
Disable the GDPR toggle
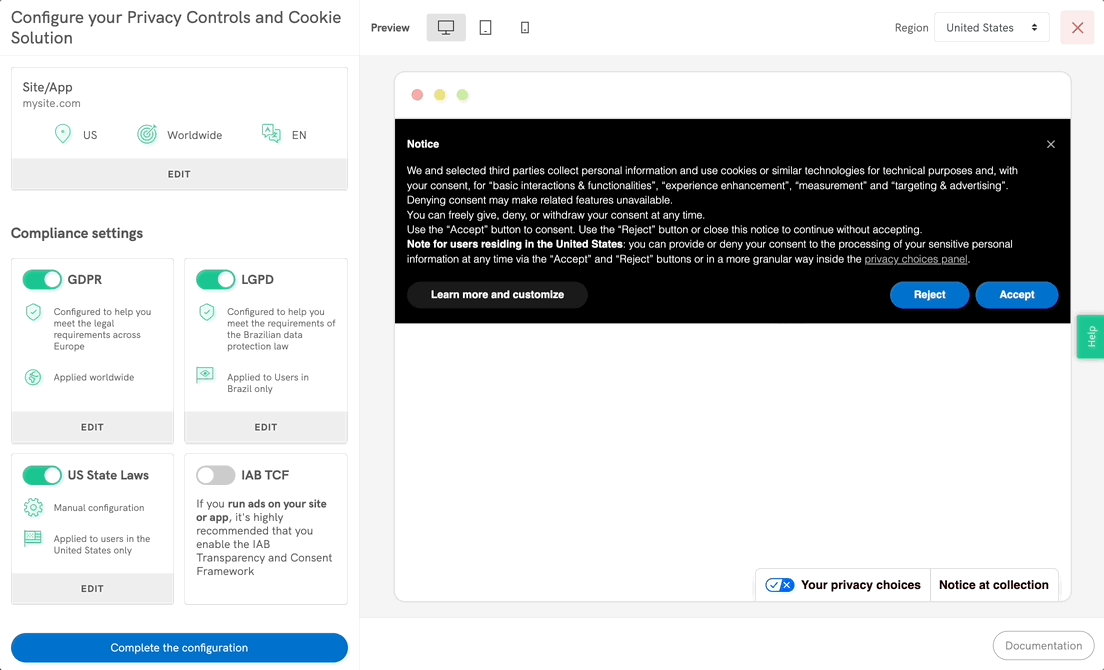pos(42,280)
